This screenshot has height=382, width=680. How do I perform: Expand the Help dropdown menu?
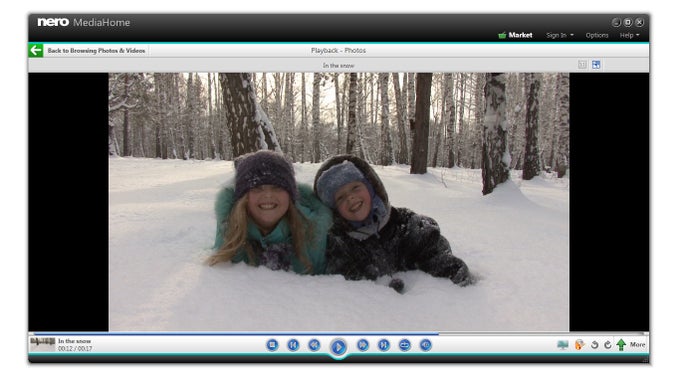pos(629,35)
